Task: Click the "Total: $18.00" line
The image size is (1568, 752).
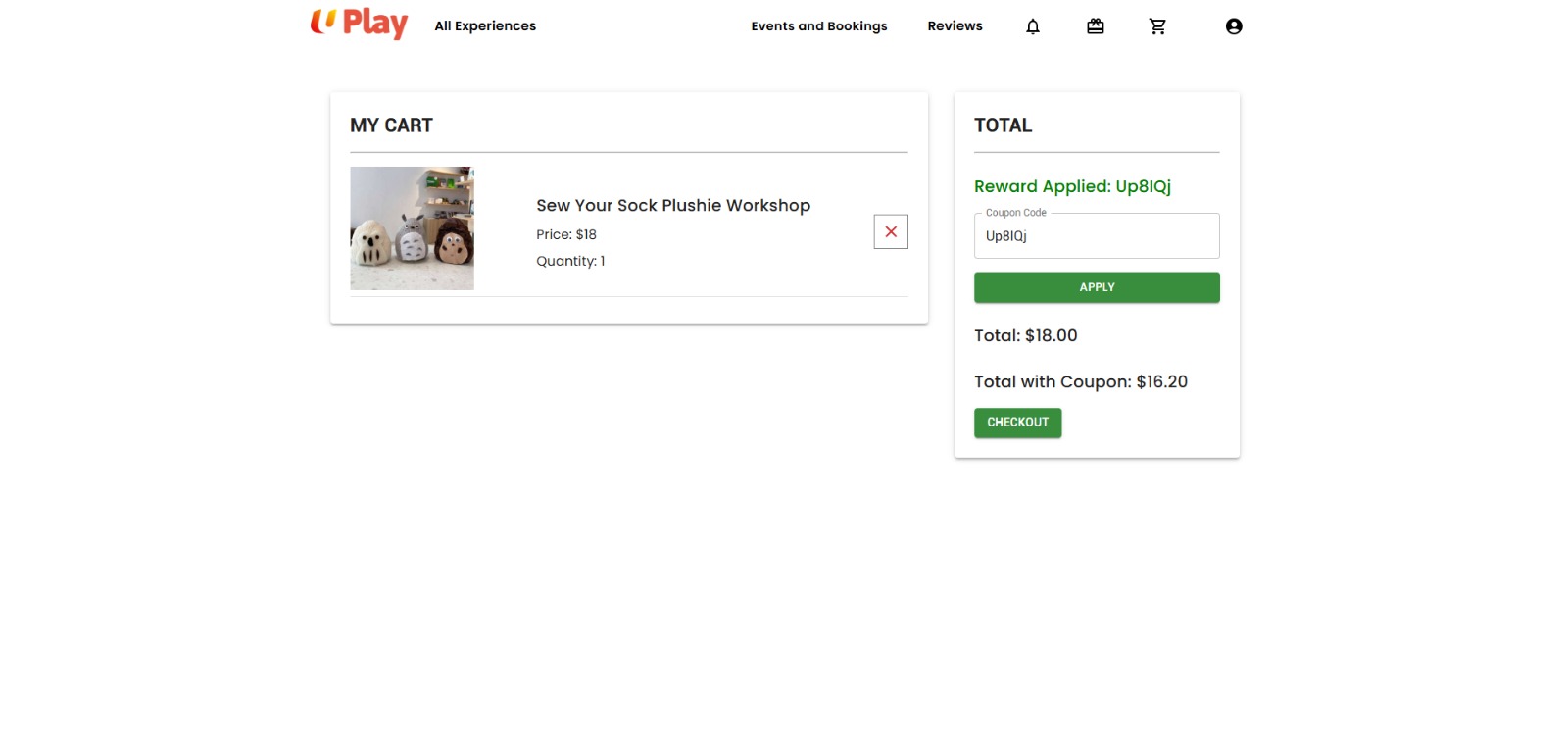Action: coord(1025,335)
